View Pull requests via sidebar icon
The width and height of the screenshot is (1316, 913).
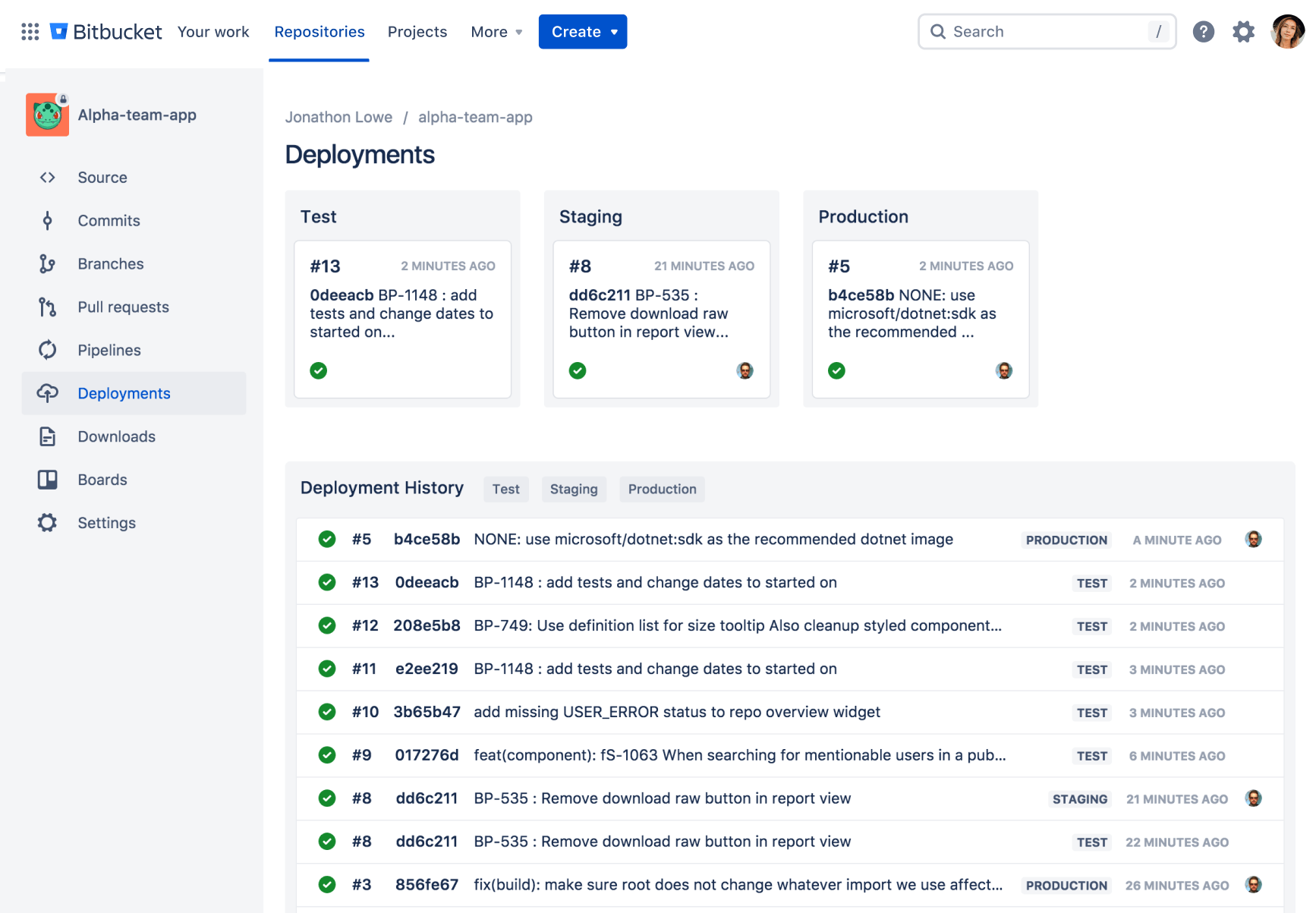[47, 307]
